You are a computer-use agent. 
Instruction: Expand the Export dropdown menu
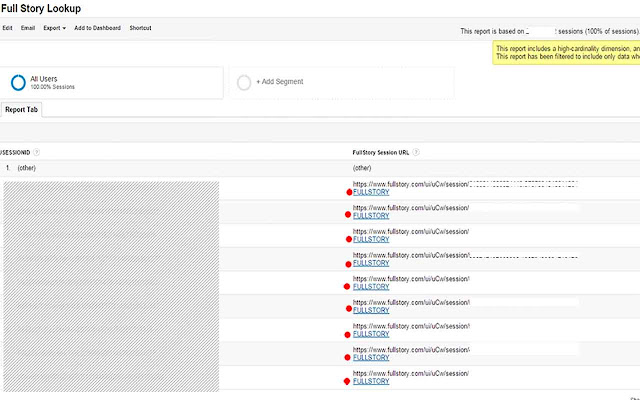coord(54,28)
